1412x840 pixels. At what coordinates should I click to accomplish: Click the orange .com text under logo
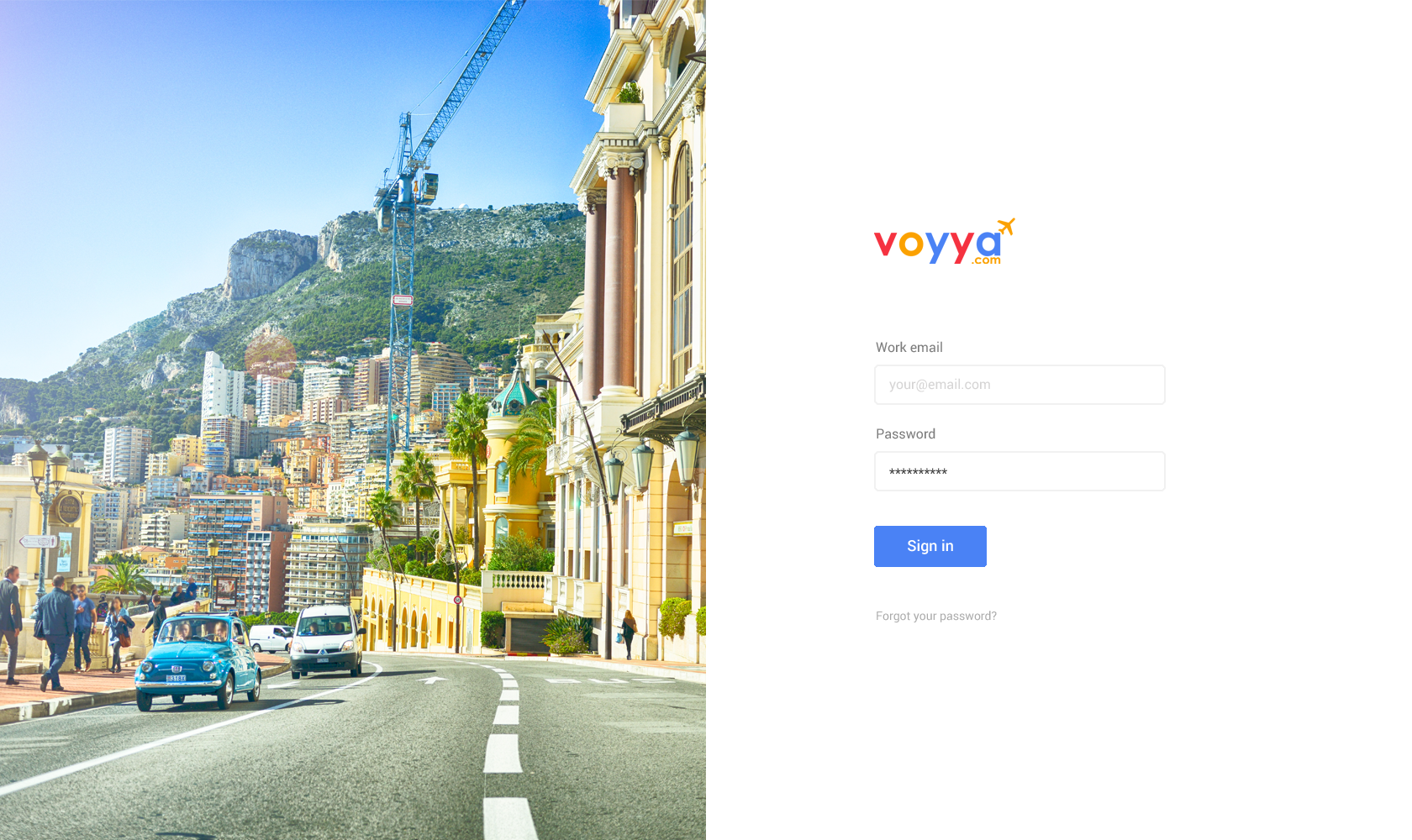point(987,260)
